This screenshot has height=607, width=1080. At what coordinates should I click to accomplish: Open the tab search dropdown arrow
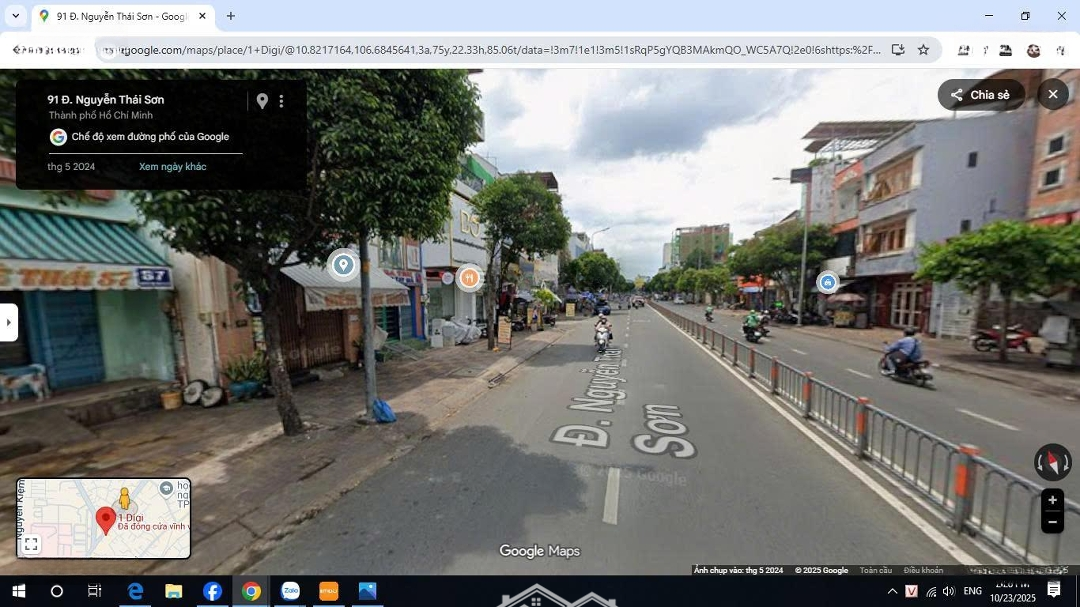[x=15, y=16]
